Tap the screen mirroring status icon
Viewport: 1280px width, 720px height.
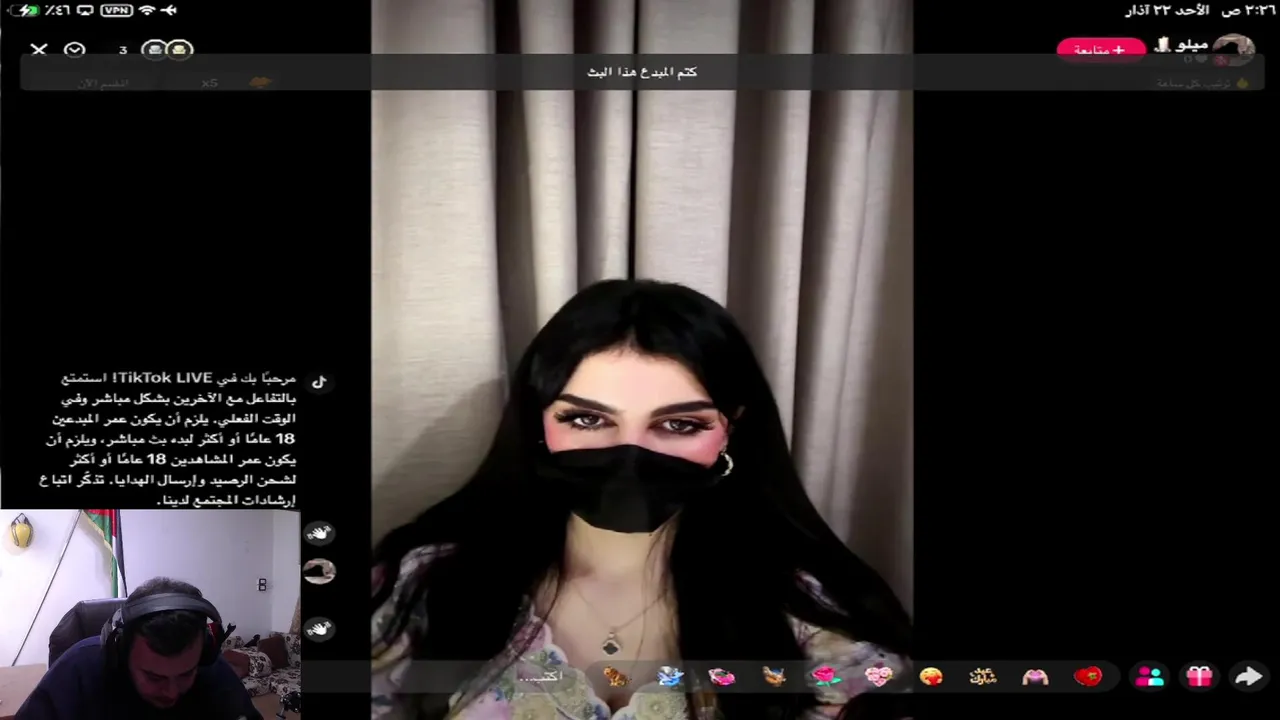85,10
